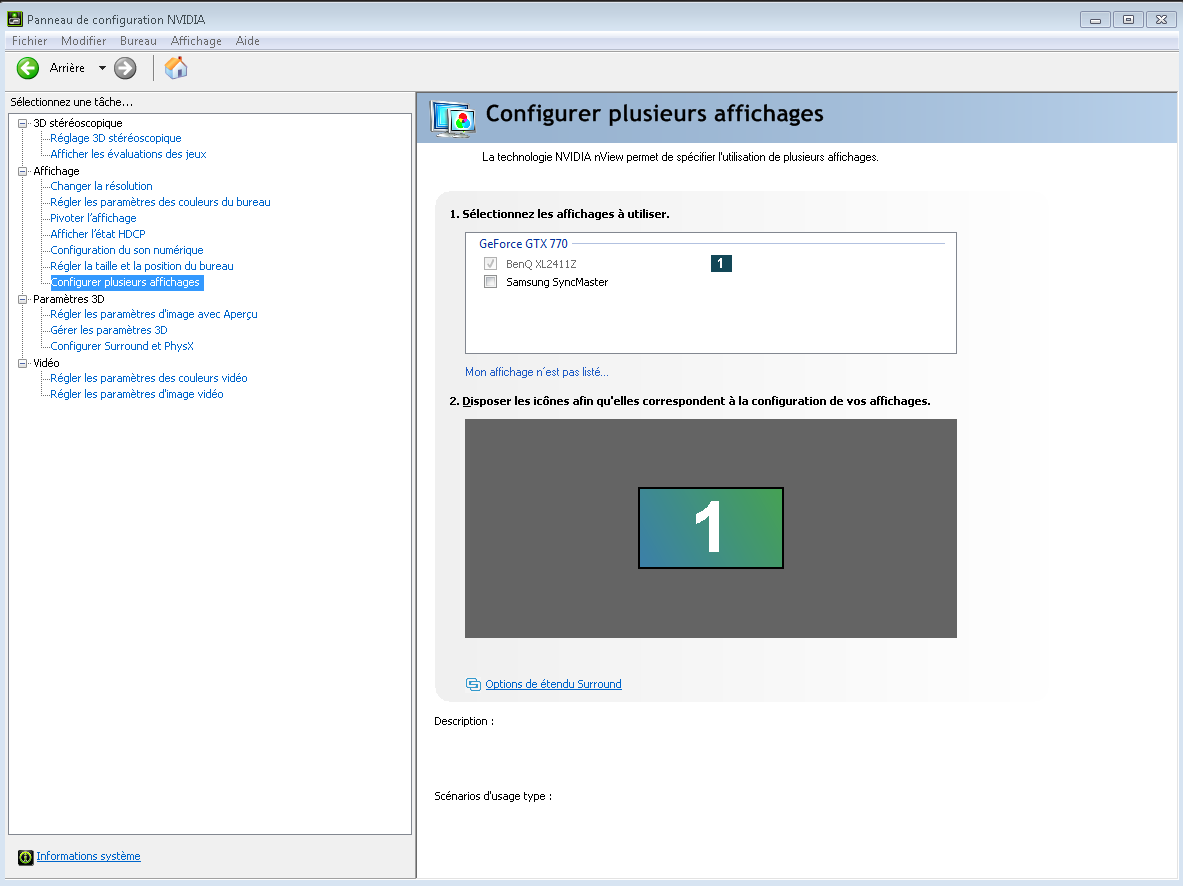The height and width of the screenshot is (886, 1183).
Task: Collapse the 3D stéréoscopique tree node
Action: [23, 123]
